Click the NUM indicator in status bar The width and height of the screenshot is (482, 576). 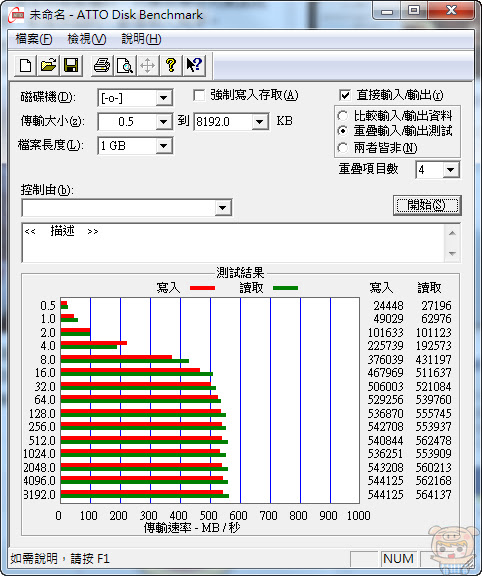[399, 559]
